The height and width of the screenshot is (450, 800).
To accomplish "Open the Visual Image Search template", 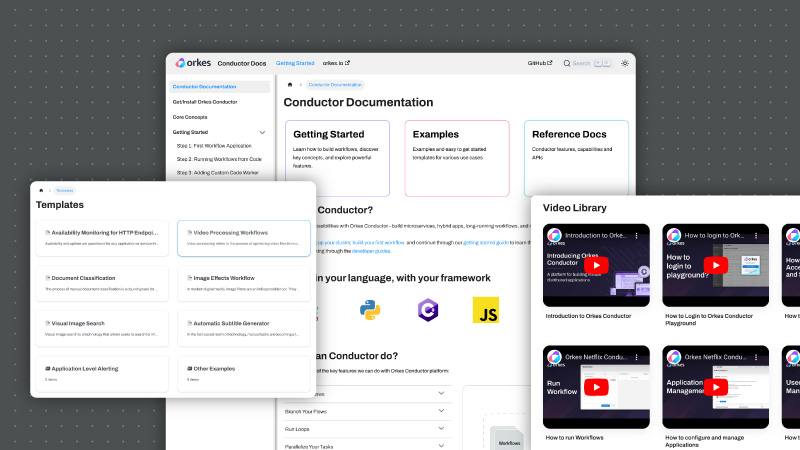I will 102,329.
